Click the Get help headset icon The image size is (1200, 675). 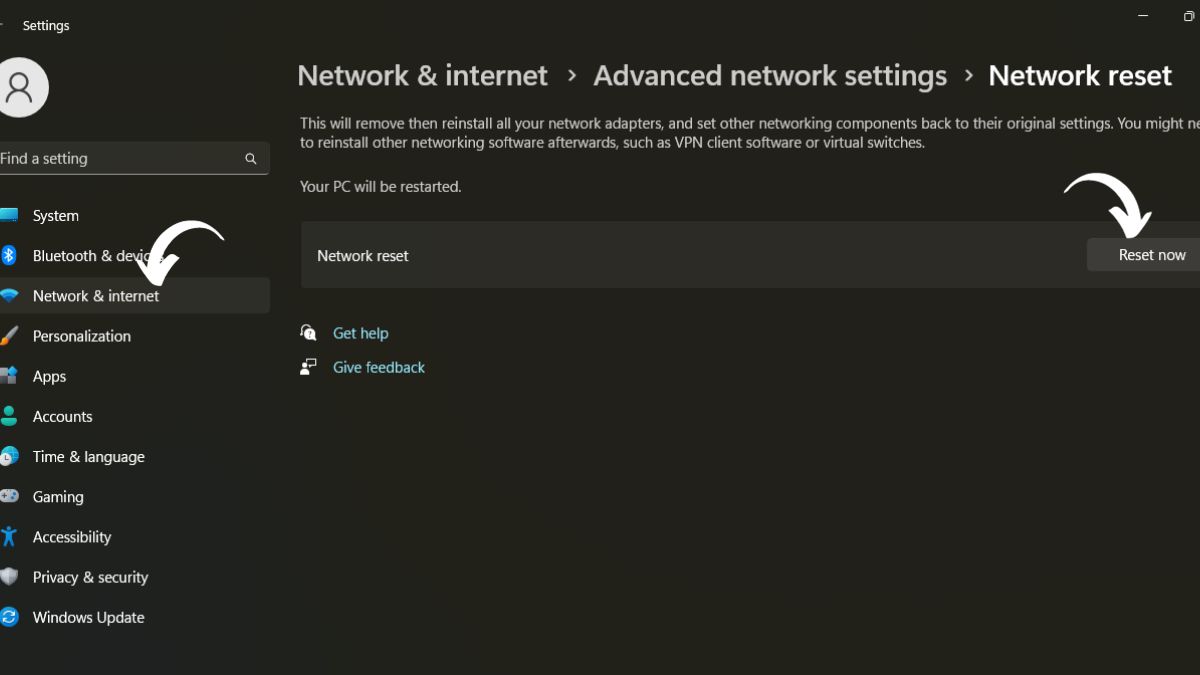309,331
